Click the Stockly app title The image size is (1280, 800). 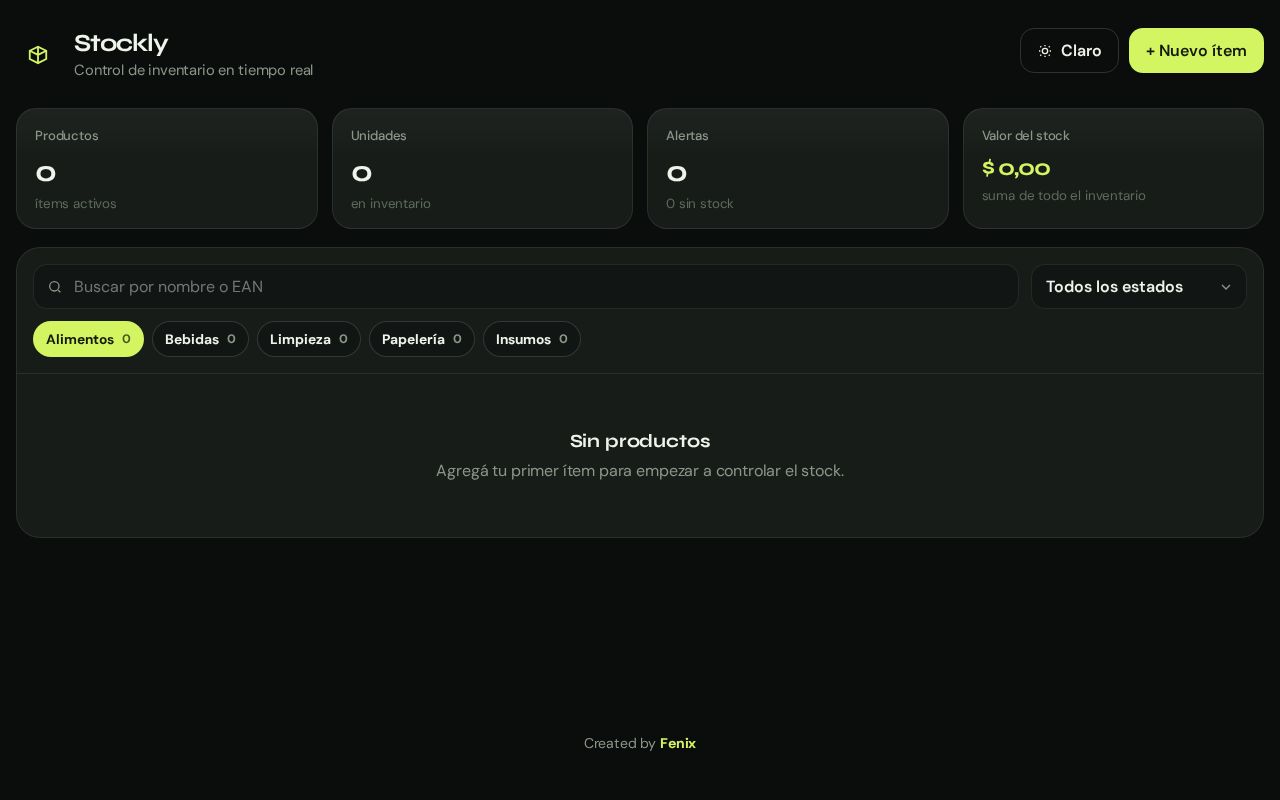[x=121, y=44]
